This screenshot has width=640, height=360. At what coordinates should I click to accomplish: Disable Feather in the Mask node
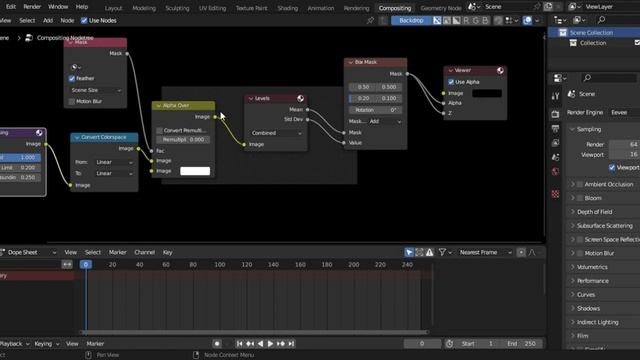pyautogui.click(x=72, y=78)
